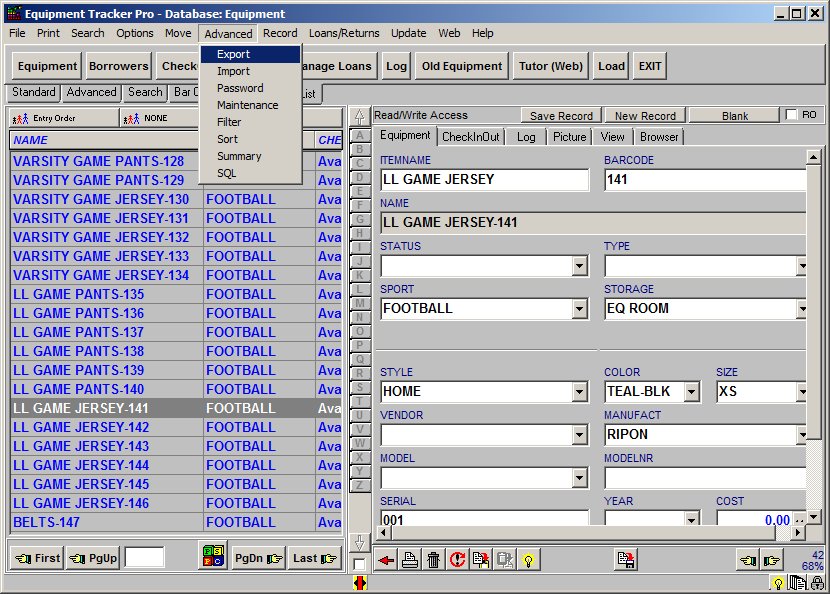Open the STYLE dropdown showing HOME
830x594 pixels.
pyautogui.click(x=579, y=391)
